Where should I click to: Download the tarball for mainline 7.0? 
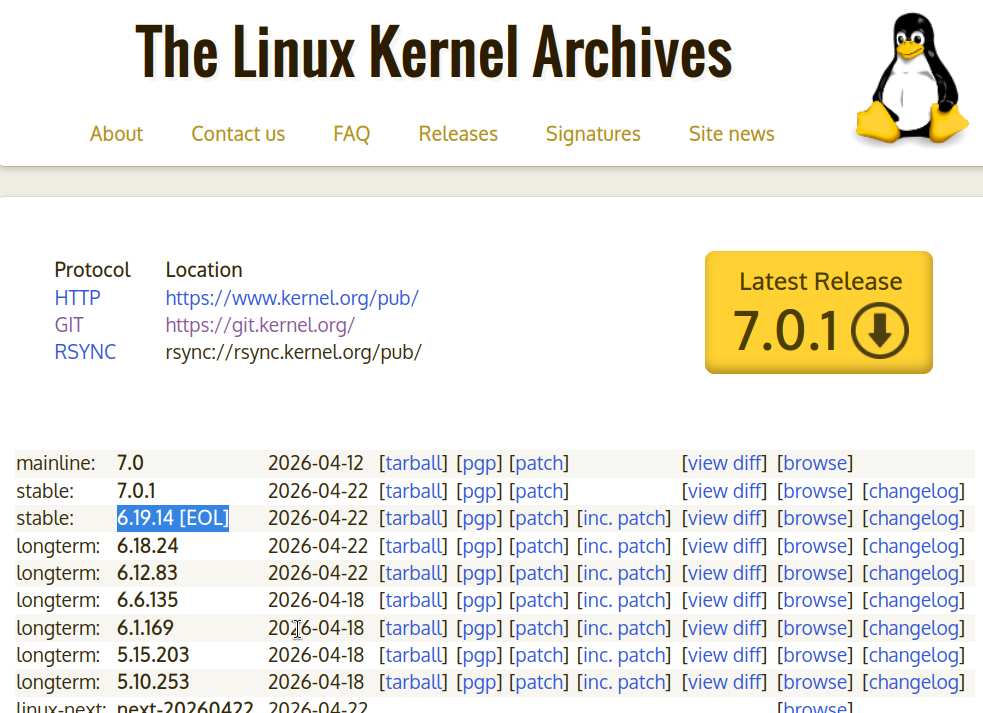pos(413,463)
